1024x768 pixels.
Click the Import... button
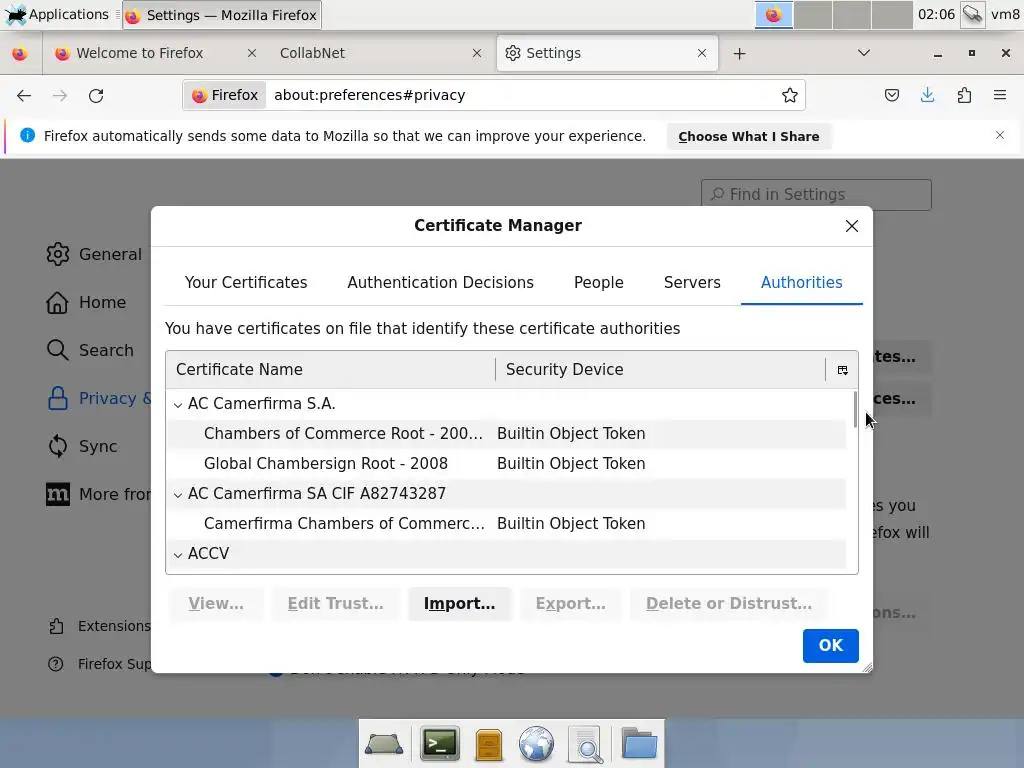pos(459,603)
